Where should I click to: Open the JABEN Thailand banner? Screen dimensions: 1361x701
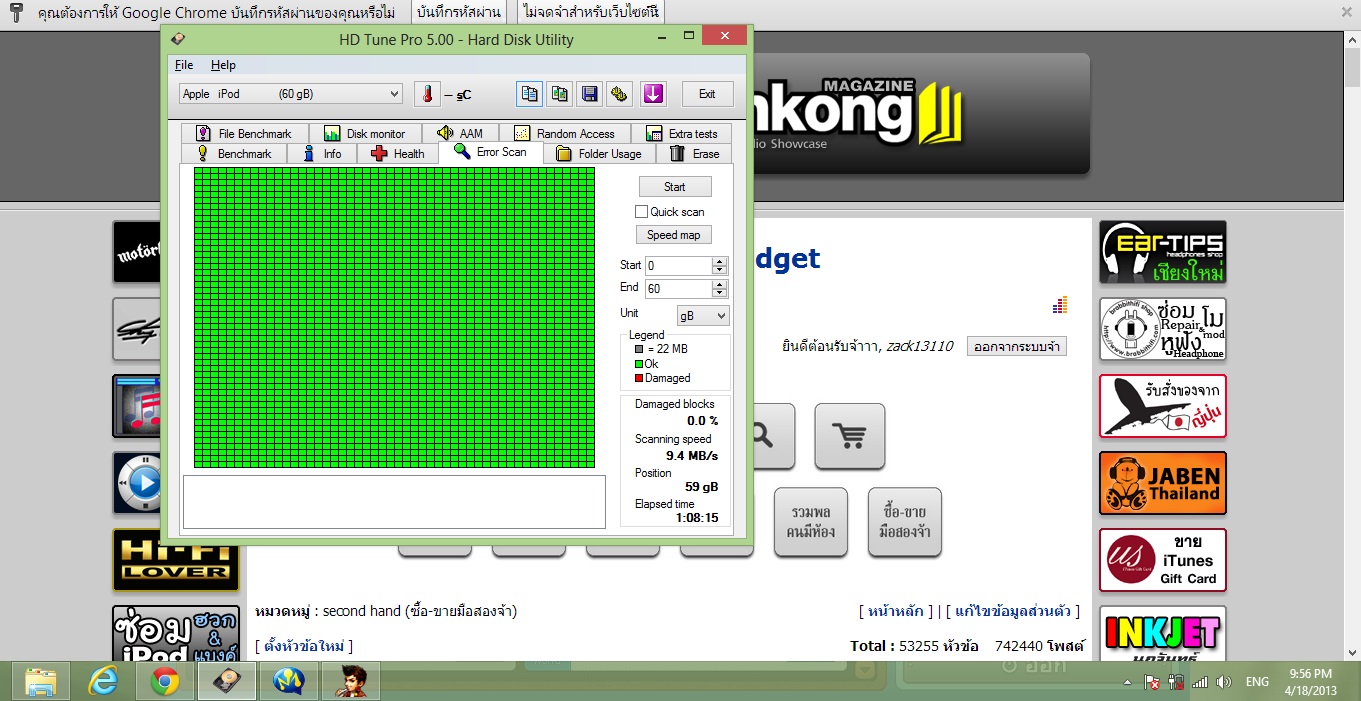tap(1163, 483)
